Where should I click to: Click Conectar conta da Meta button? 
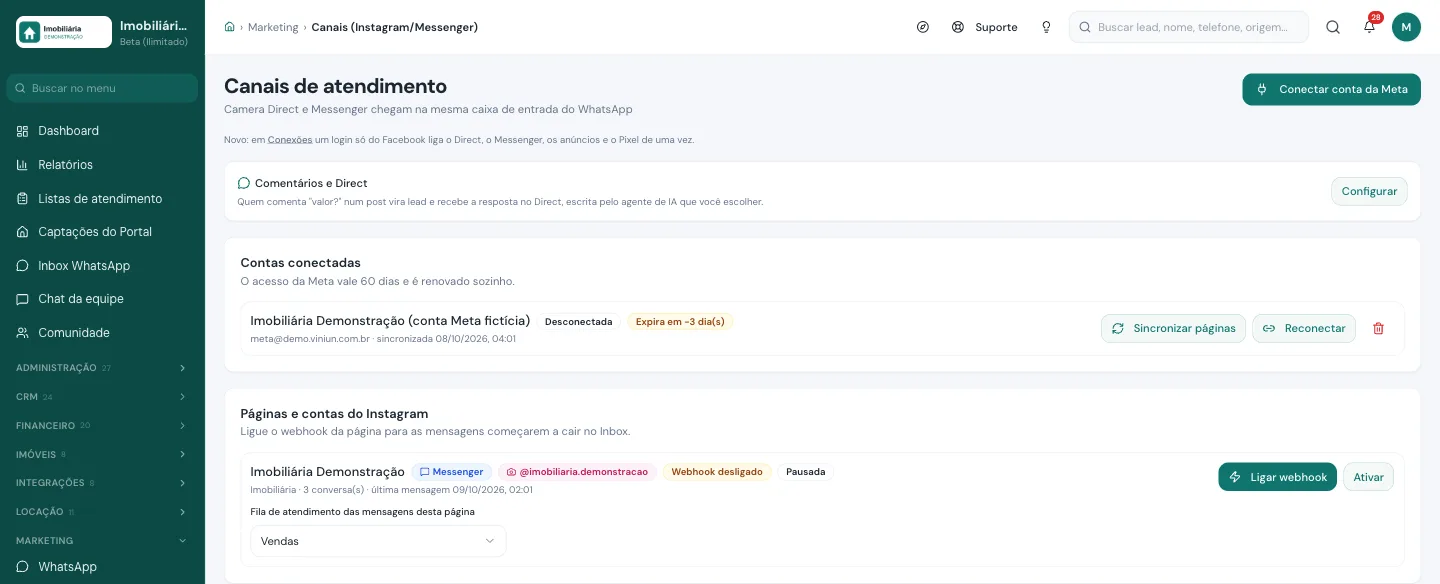(1331, 89)
